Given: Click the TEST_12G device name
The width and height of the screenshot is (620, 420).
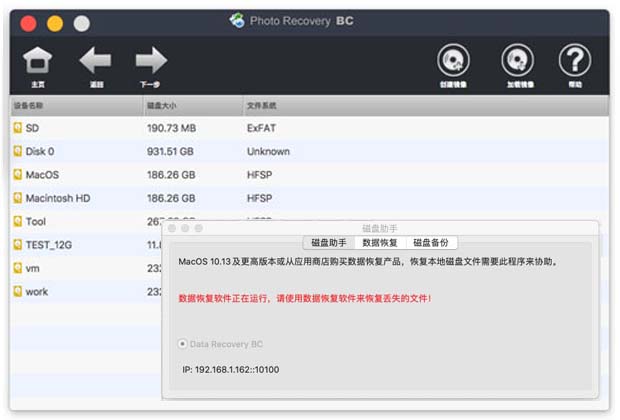Looking at the screenshot, I should 49,245.
